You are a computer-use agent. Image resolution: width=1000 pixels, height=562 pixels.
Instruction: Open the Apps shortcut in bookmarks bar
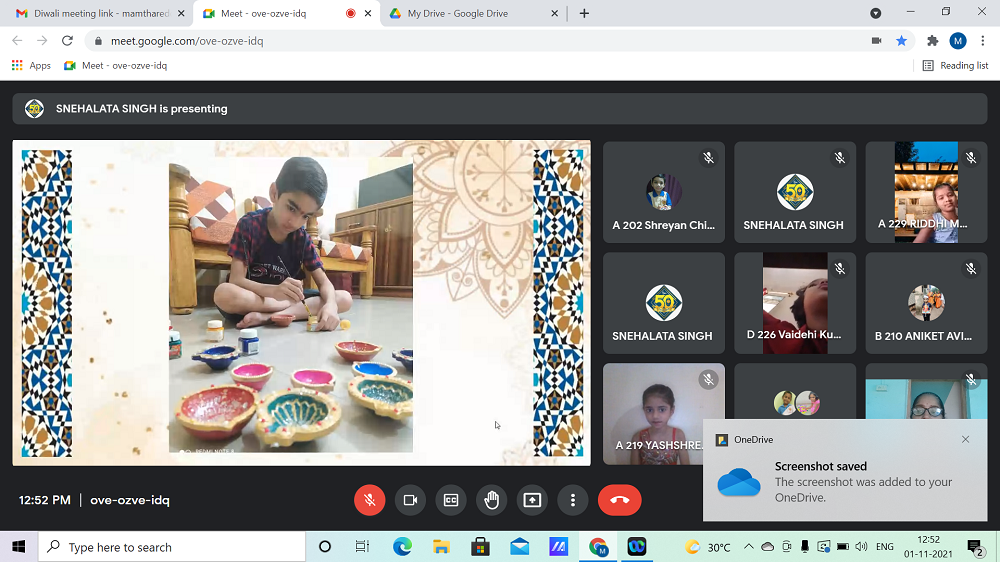tap(31, 66)
